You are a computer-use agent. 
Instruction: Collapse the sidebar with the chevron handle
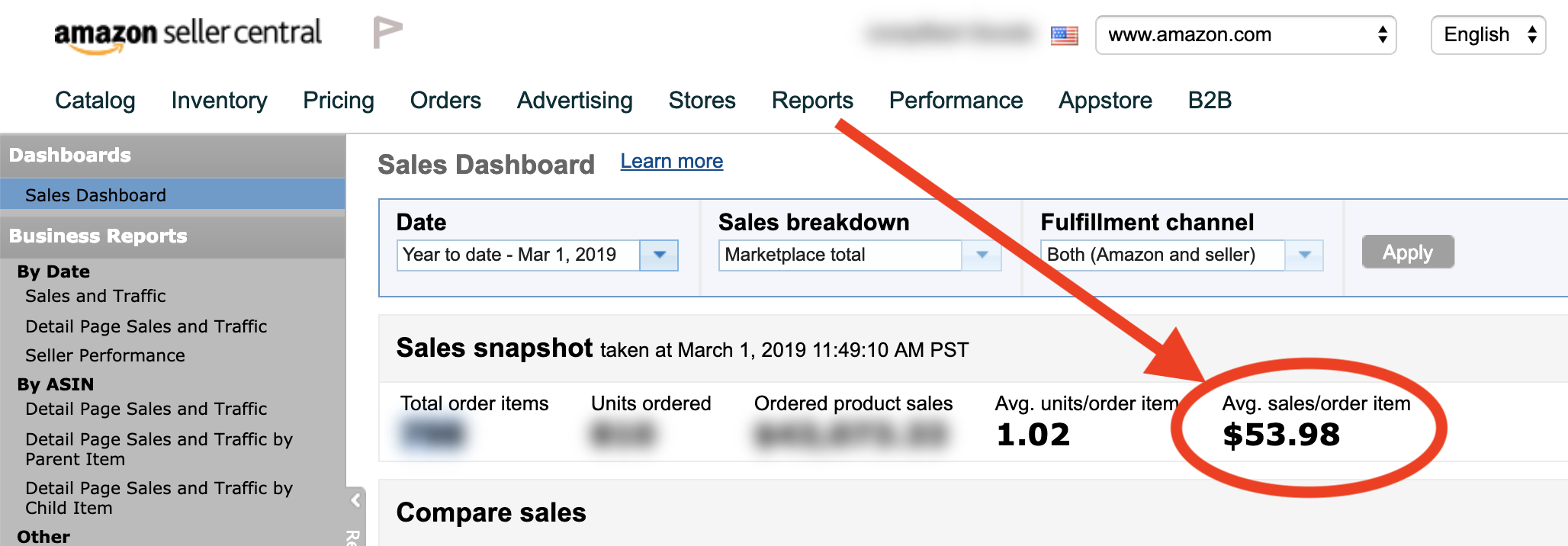point(355,500)
